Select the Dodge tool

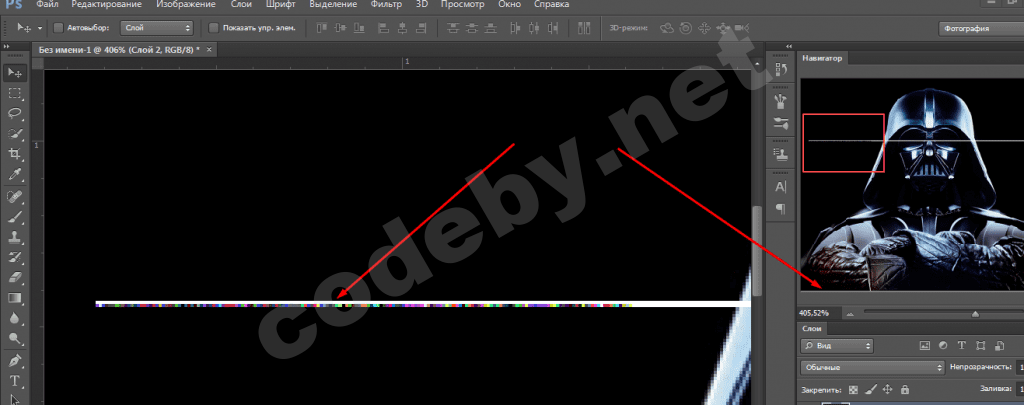pyautogui.click(x=14, y=338)
